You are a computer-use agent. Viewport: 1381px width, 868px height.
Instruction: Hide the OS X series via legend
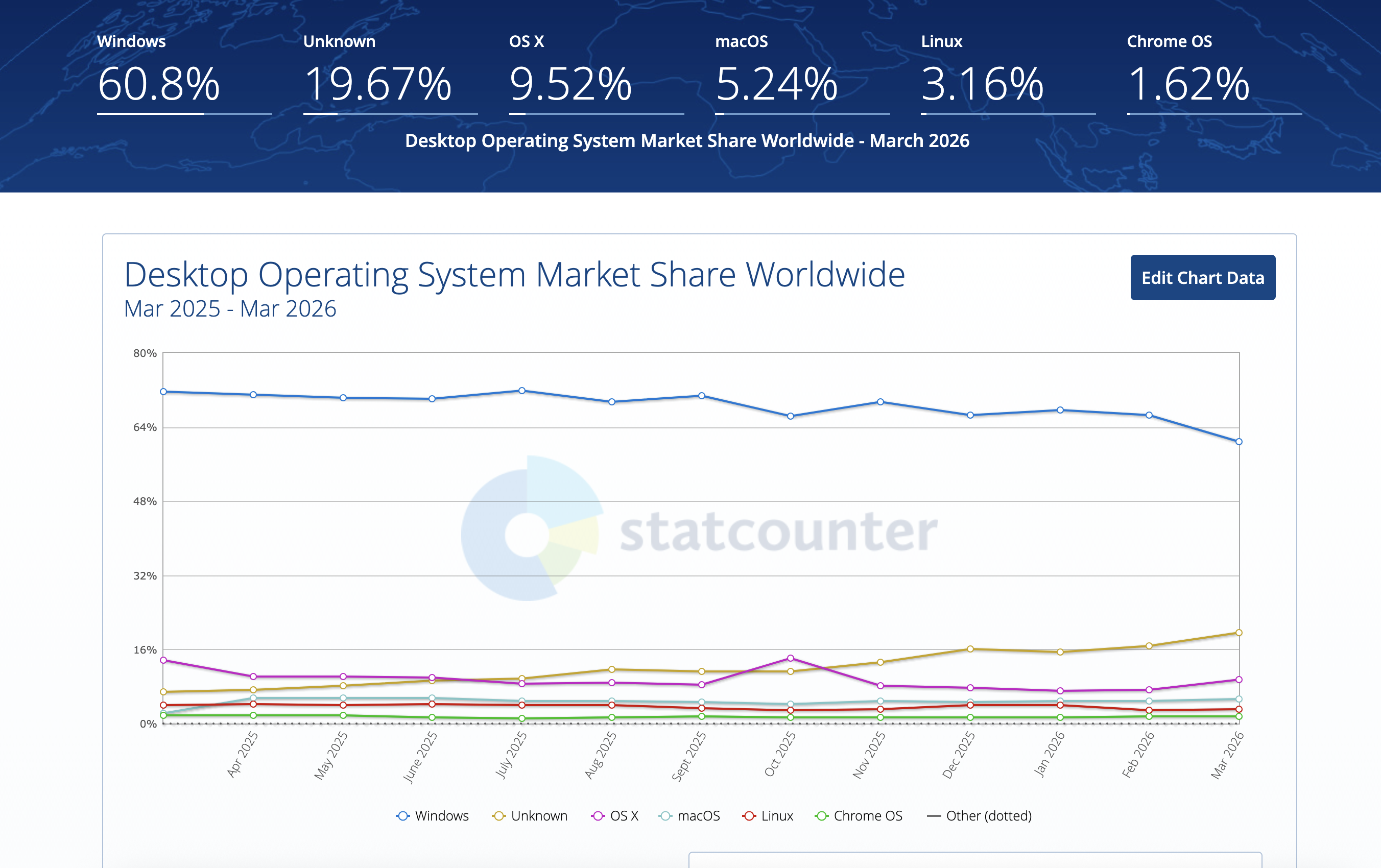tap(614, 816)
